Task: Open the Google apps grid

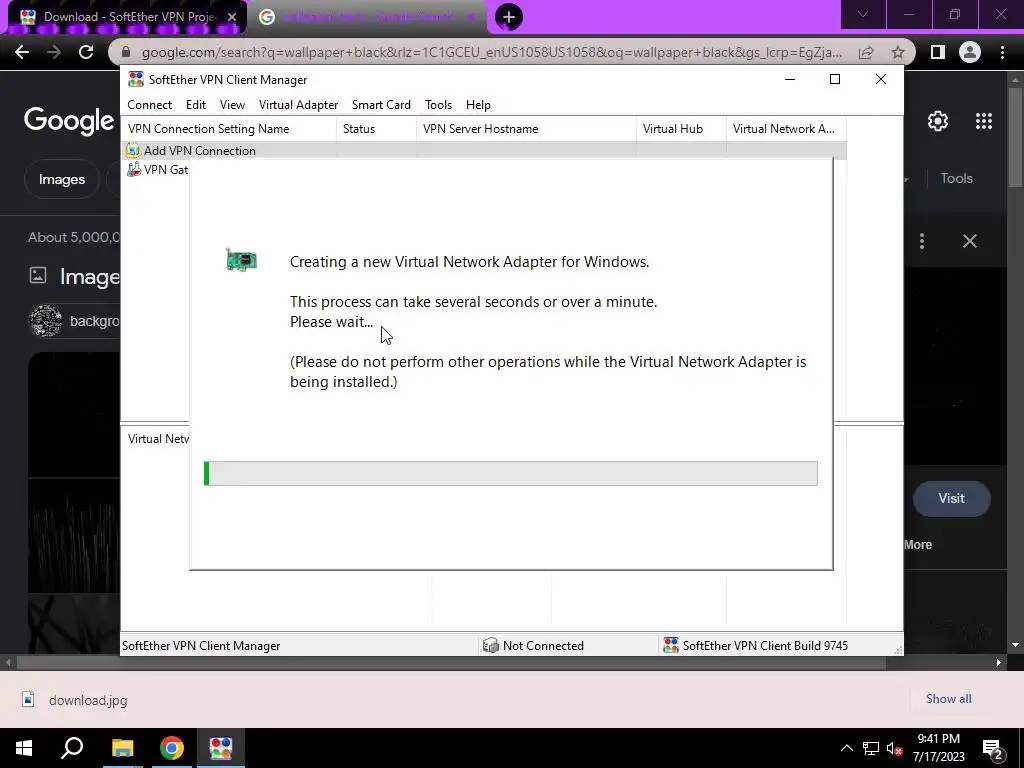Action: click(984, 121)
